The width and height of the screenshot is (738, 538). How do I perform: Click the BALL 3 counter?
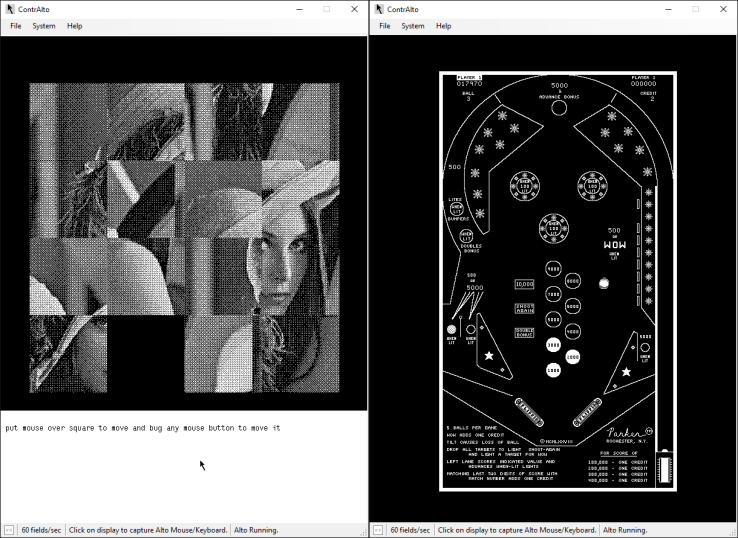pos(468,96)
